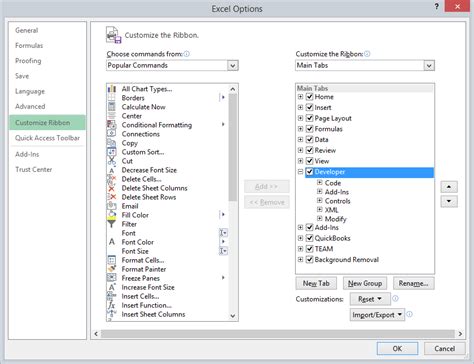Toggle the QuickBooks tab checkbox
This screenshot has width=474, height=364.
309,238
